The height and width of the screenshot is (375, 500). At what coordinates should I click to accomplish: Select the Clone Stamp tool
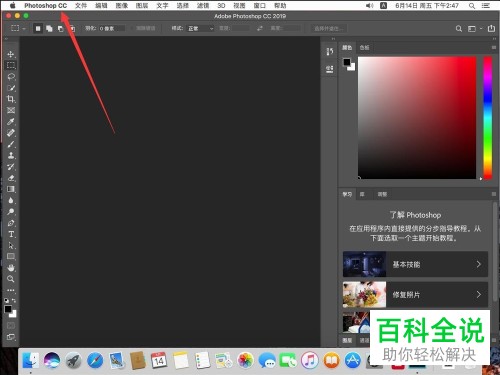coord(11,155)
